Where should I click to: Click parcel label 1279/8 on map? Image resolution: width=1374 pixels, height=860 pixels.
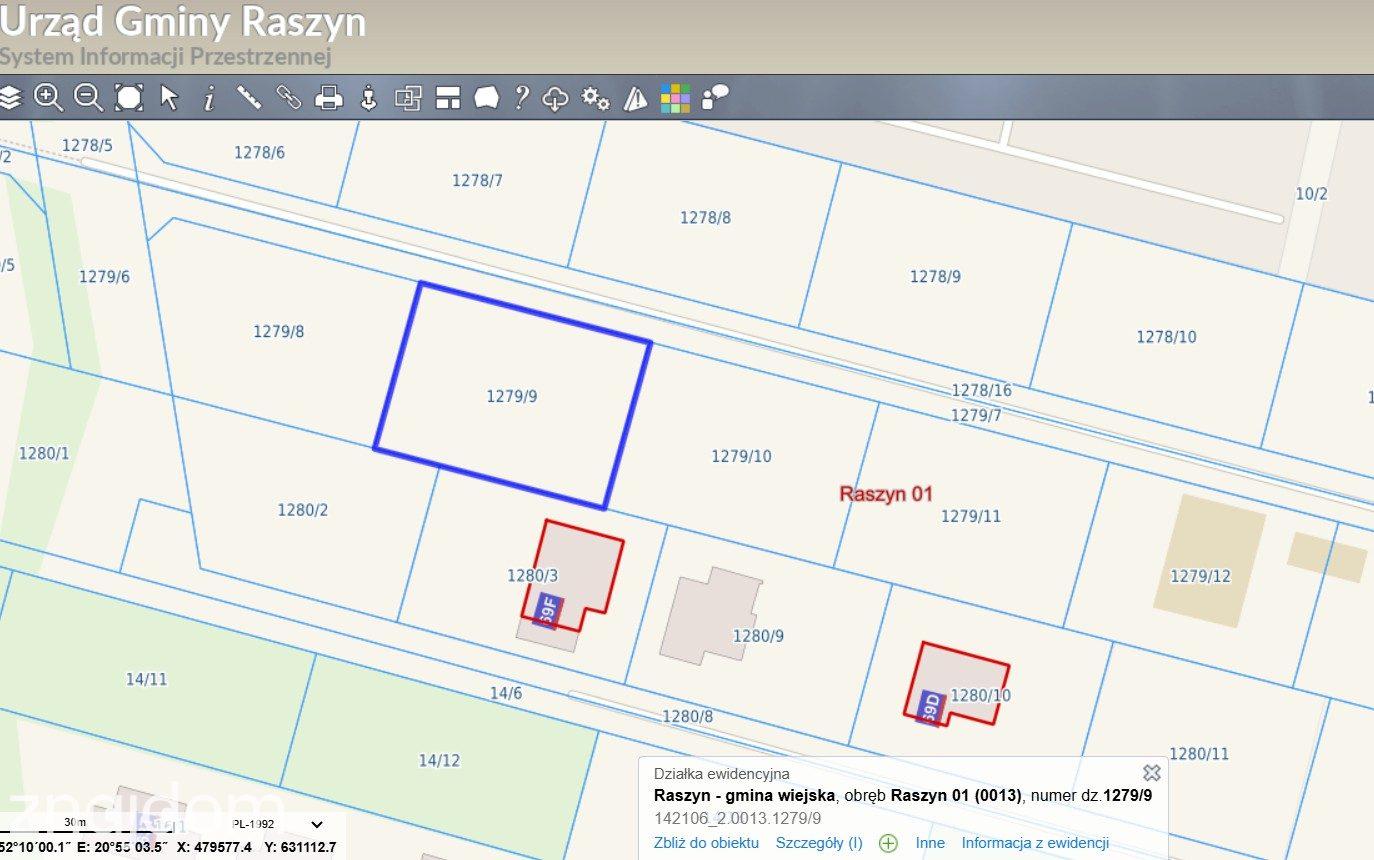click(278, 331)
